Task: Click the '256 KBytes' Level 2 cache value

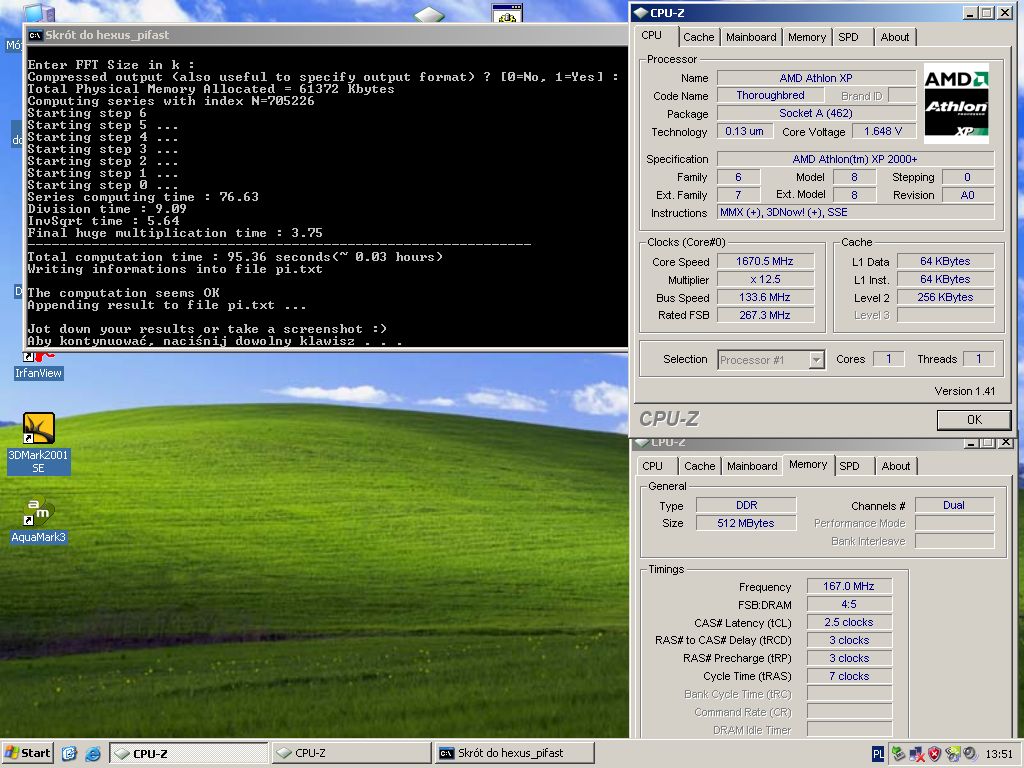Action: [x=945, y=297]
